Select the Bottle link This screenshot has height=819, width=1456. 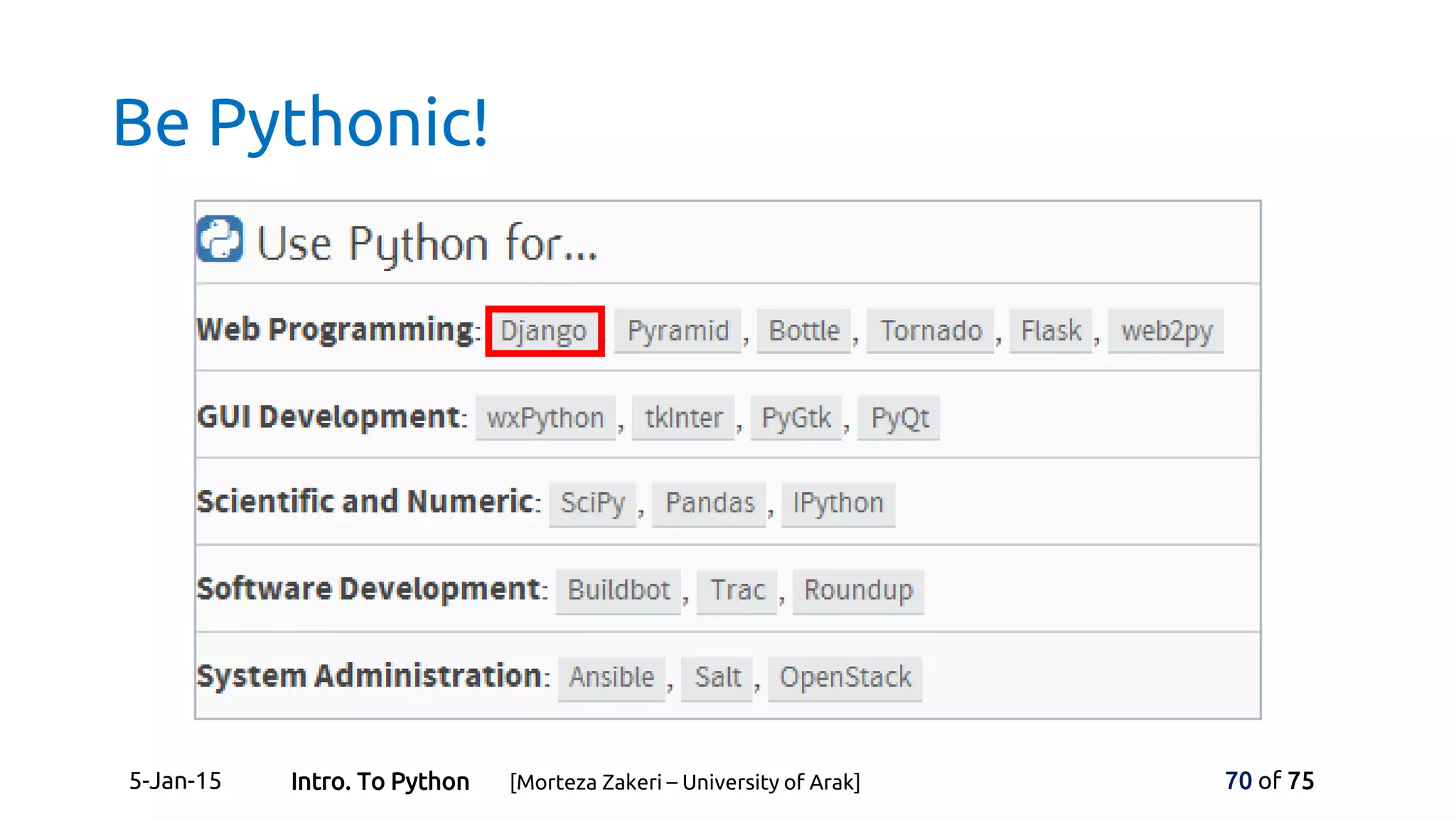[804, 331]
